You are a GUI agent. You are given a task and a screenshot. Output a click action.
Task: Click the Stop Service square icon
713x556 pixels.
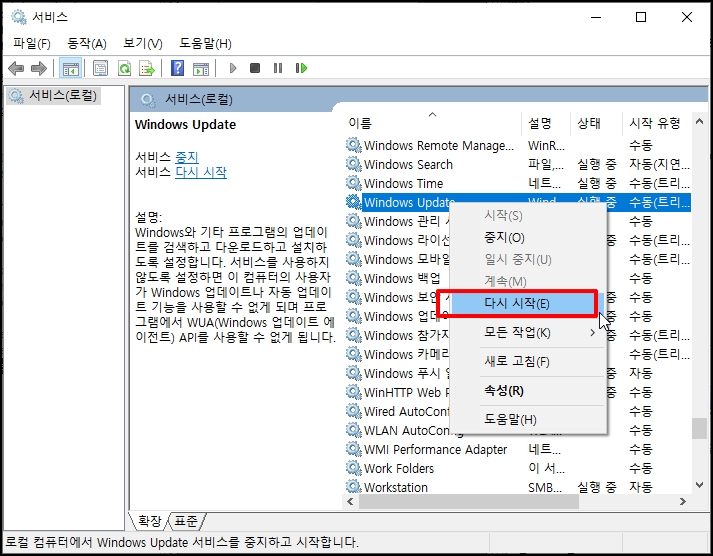(255, 68)
